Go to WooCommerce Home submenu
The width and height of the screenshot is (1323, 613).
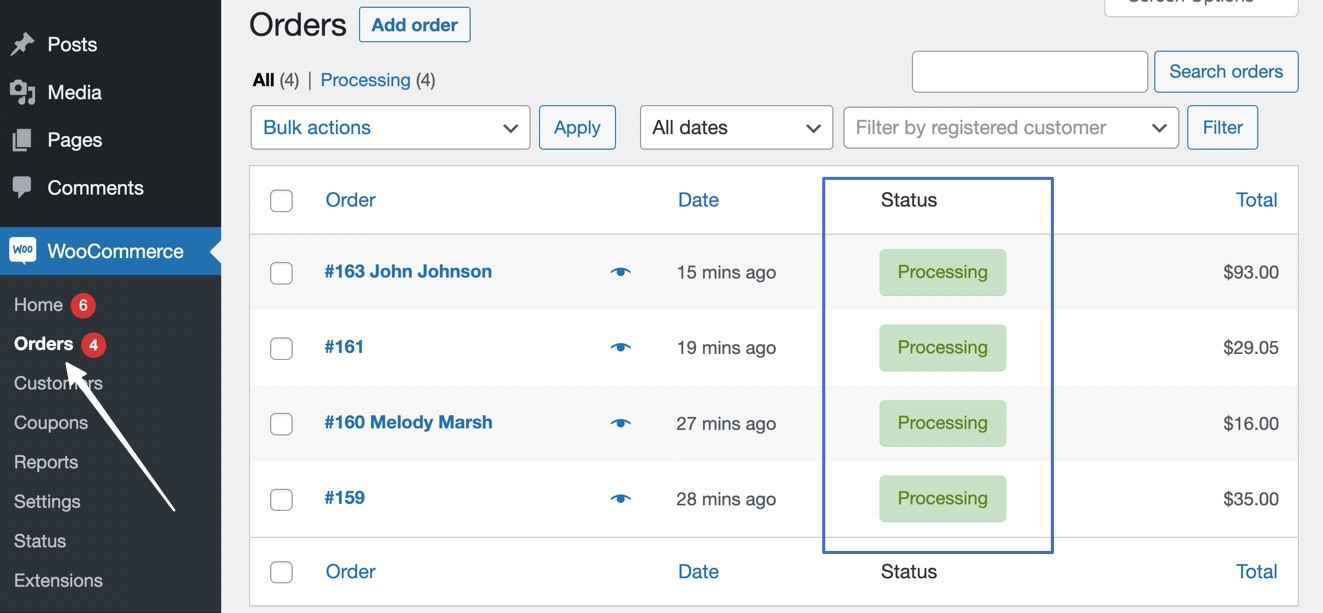pyautogui.click(x=38, y=305)
